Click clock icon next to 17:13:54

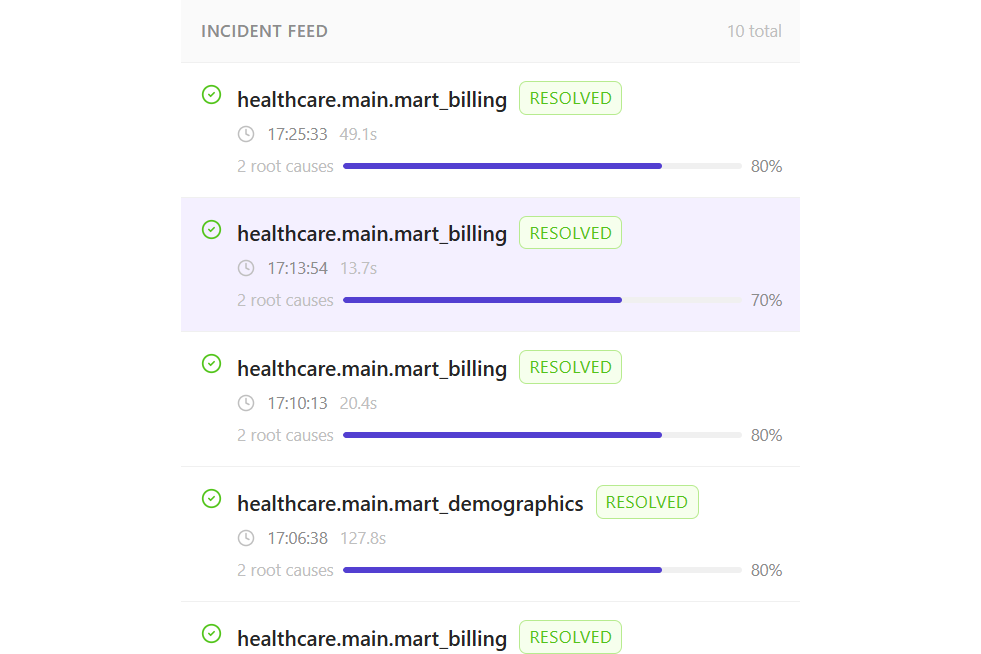click(246, 268)
